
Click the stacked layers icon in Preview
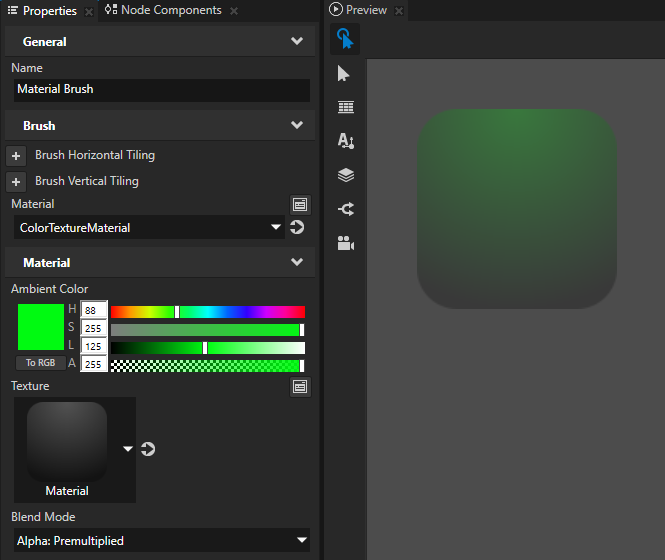coord(345,175)
